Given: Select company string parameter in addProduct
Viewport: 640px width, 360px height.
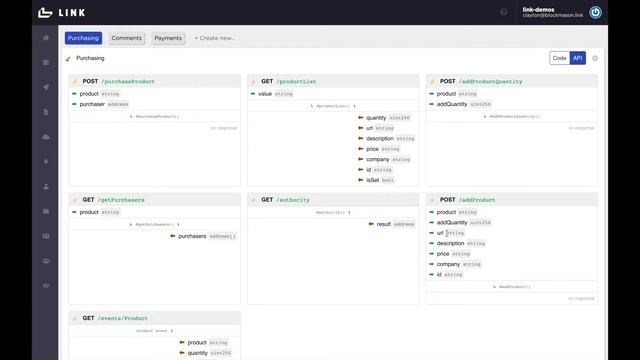Looking at the screenshot, I should tap(455, 264).
